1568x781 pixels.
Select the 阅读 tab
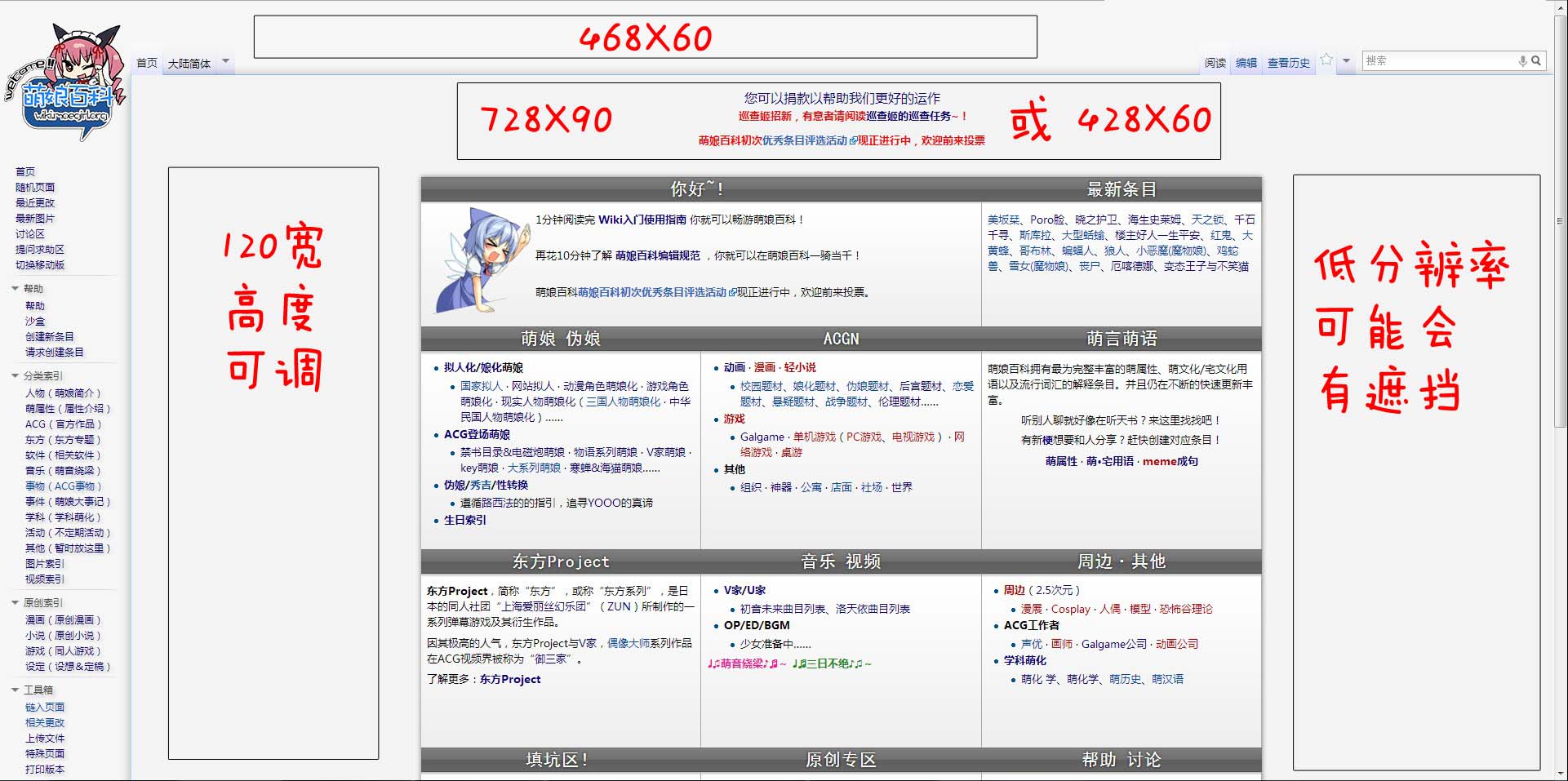pos(1215,63)
